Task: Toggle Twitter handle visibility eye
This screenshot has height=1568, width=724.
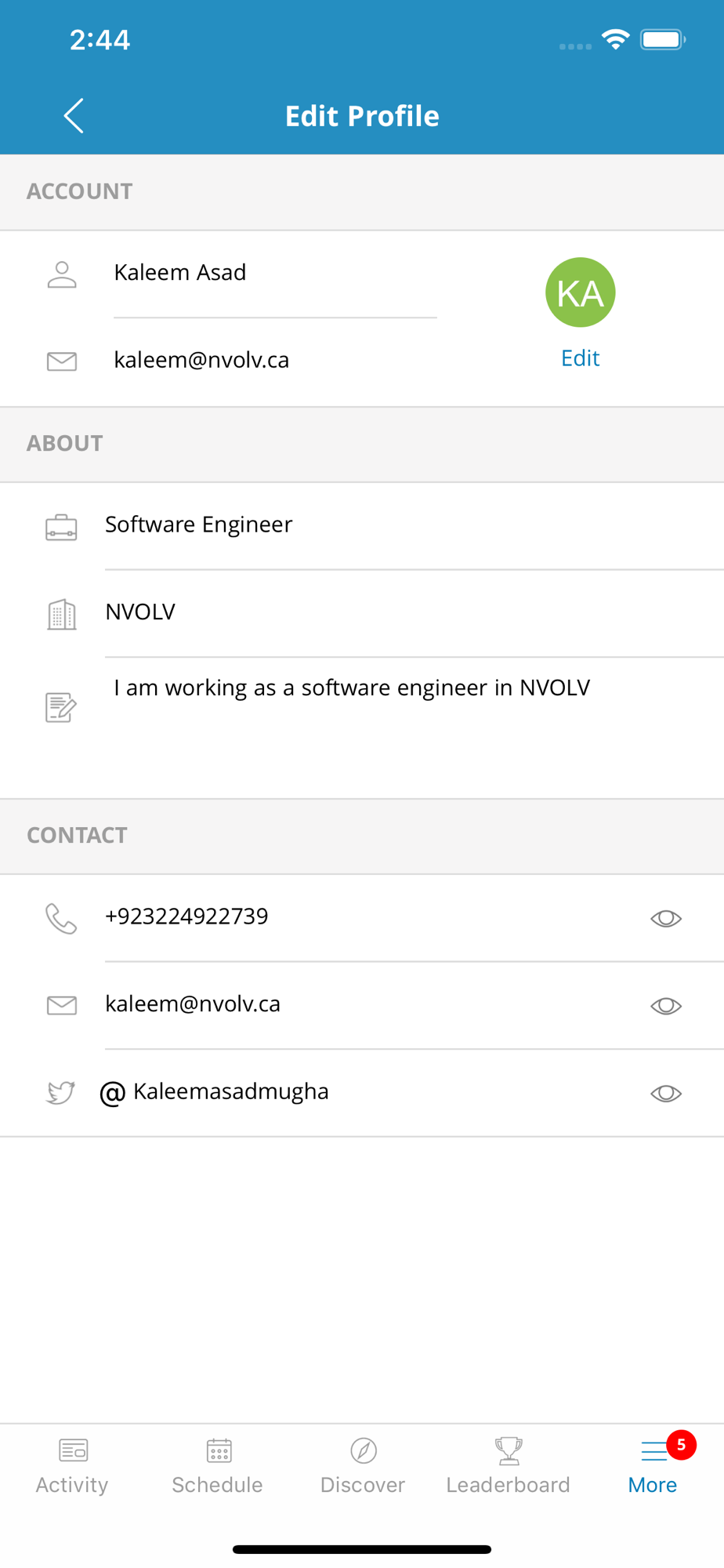Action: point(666,1094)
